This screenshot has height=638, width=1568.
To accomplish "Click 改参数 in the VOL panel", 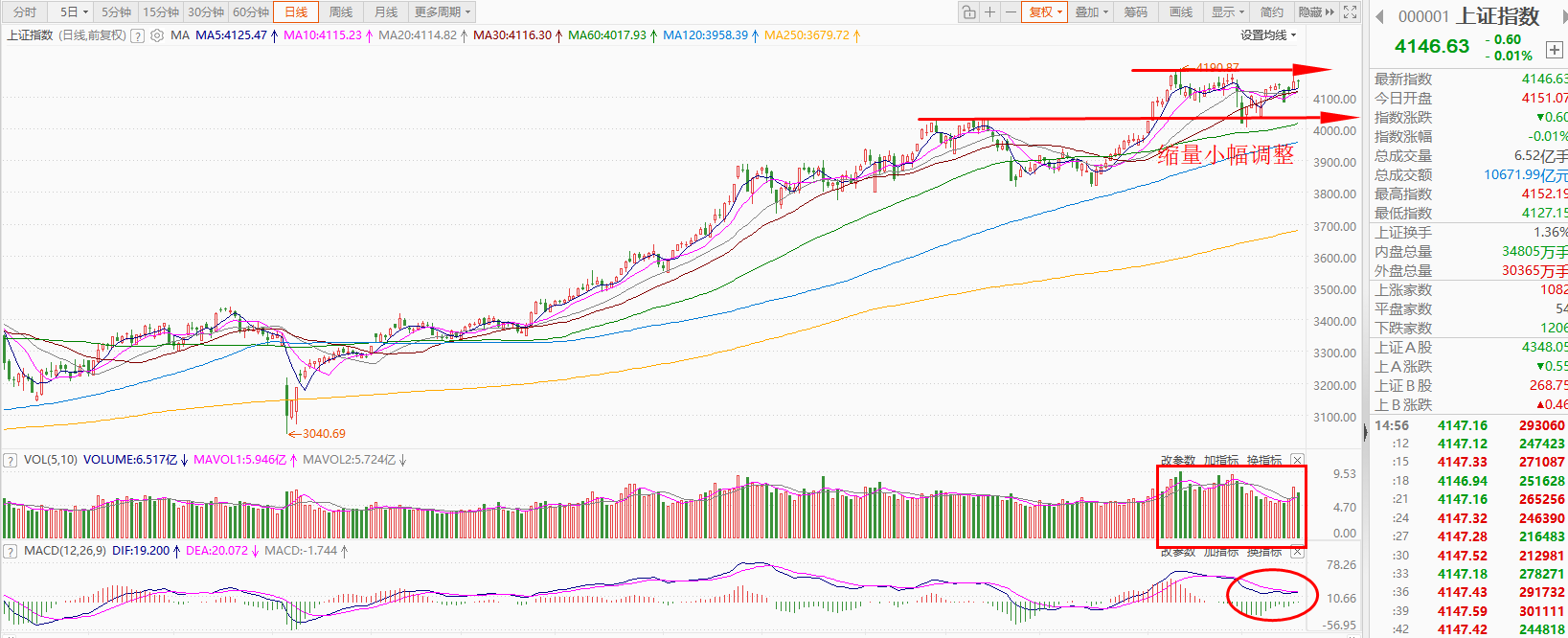I will pos(1177,460).
